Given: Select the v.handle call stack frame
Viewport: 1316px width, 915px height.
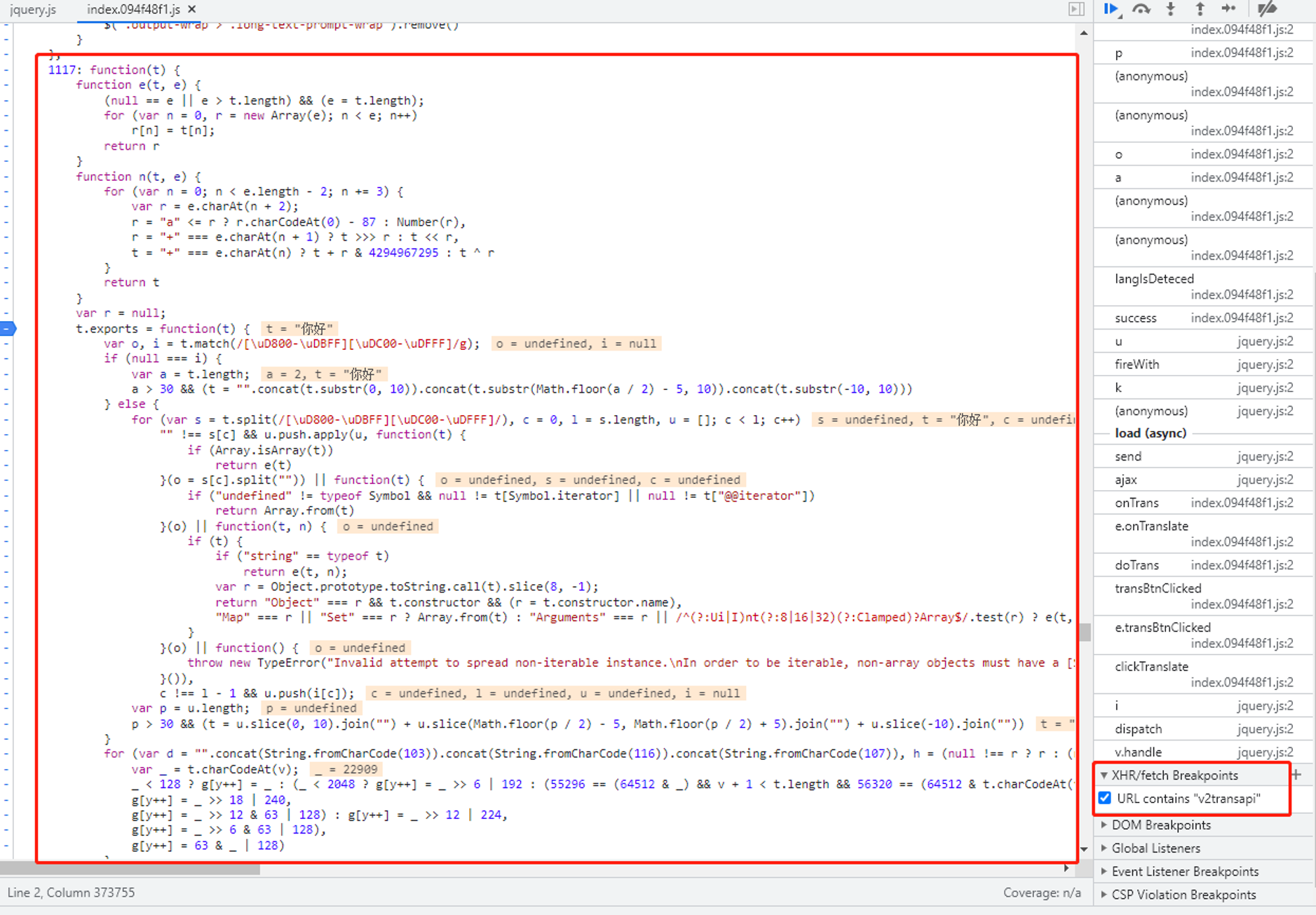Looking at the screenshot, I should [x=1204, y=752].
